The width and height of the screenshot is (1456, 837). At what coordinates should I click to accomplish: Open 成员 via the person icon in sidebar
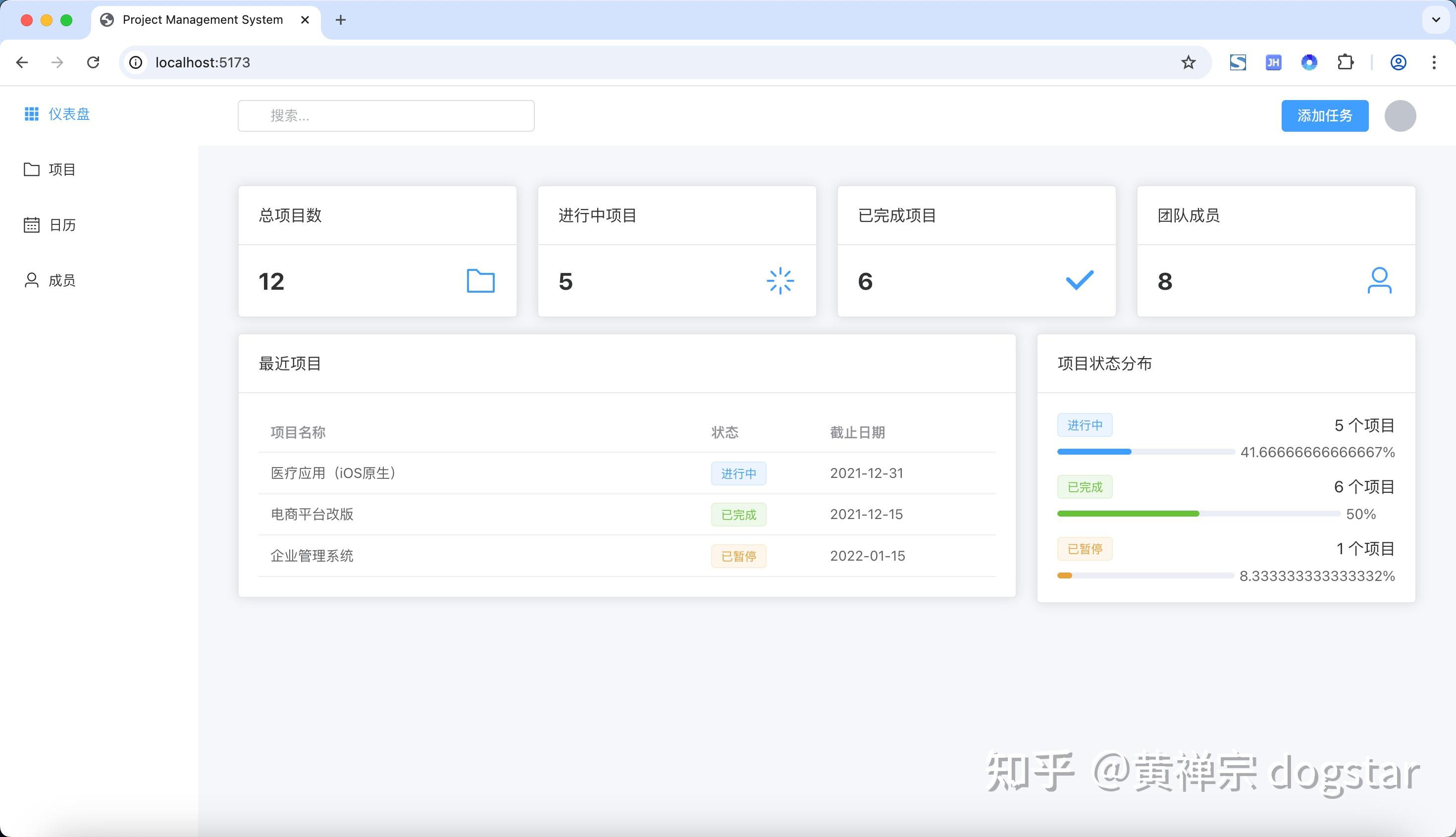32,280
